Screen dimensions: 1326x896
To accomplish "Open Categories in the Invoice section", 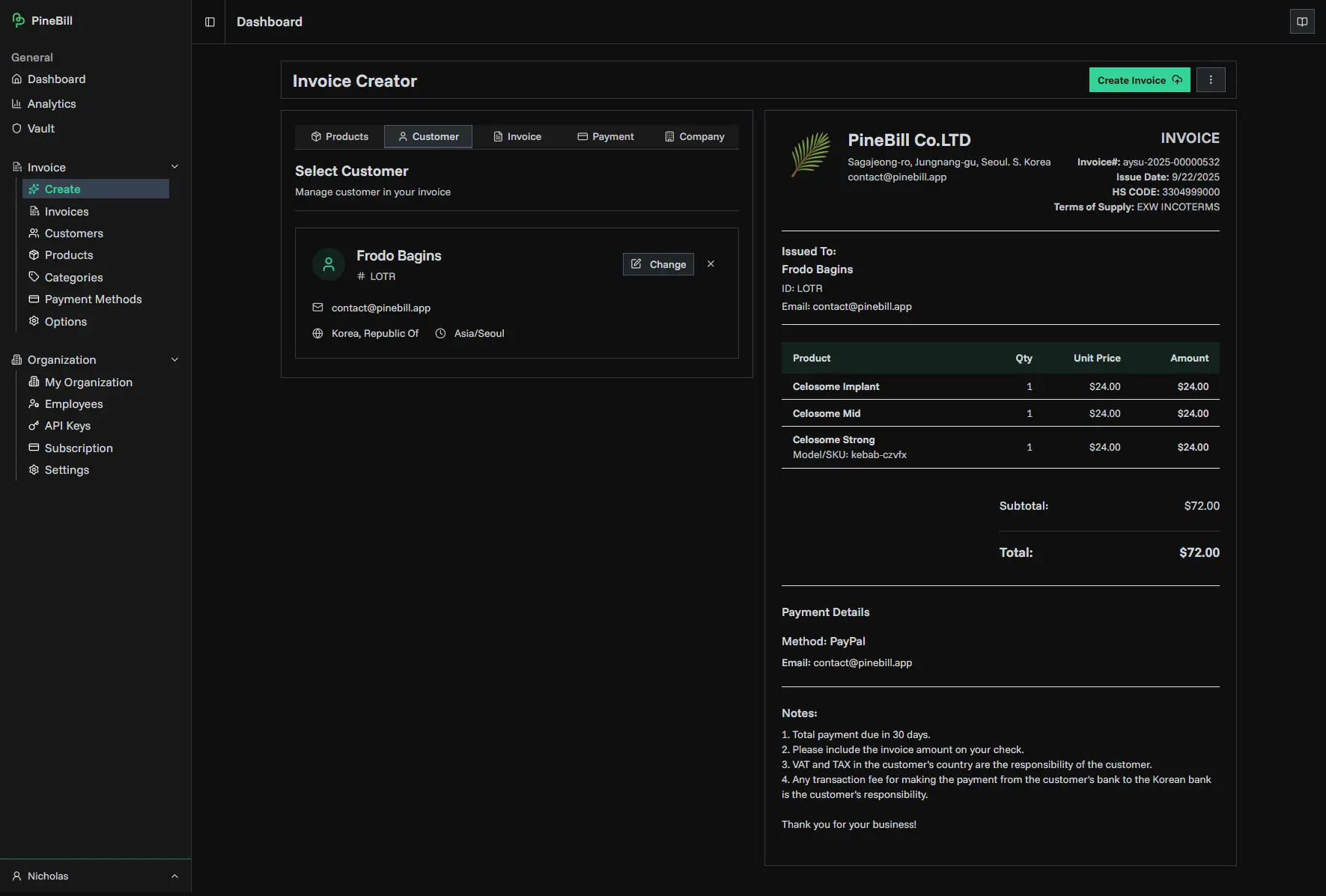I will (x=73, y=278).
